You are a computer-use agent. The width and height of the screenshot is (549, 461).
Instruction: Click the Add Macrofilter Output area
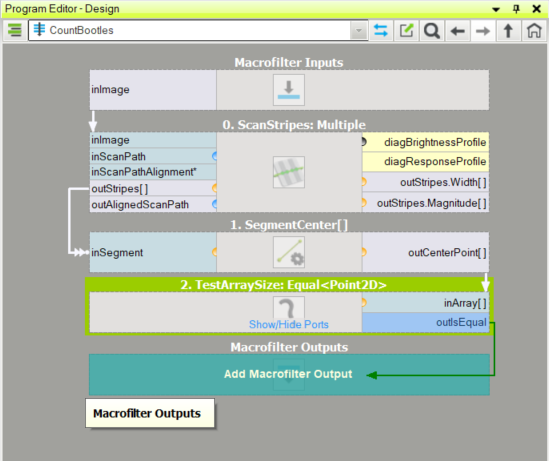[x=289, y=374]
